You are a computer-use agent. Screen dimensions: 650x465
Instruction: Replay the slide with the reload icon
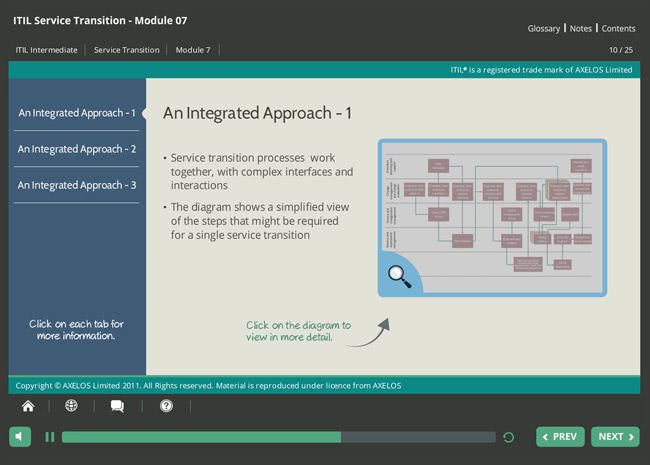[509, 437]
